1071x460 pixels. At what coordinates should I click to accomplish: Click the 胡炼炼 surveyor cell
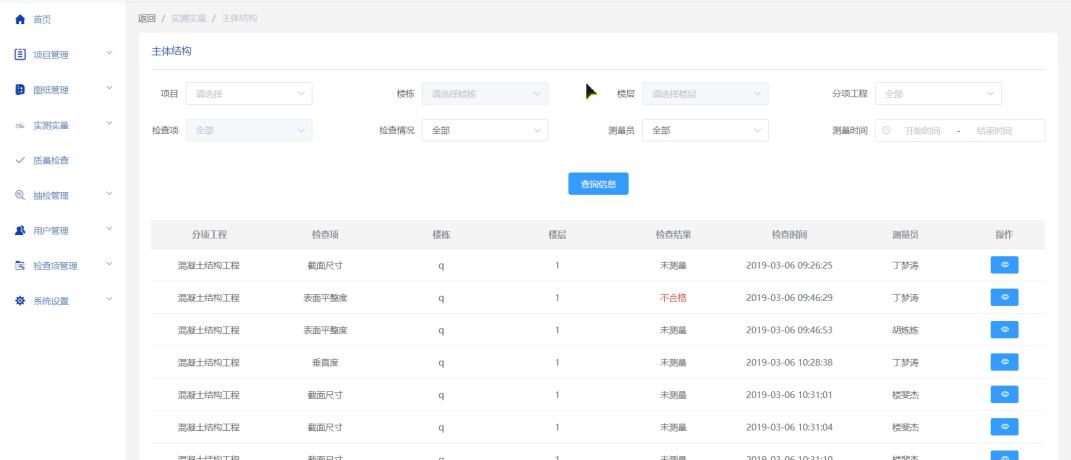coord(905,330)
